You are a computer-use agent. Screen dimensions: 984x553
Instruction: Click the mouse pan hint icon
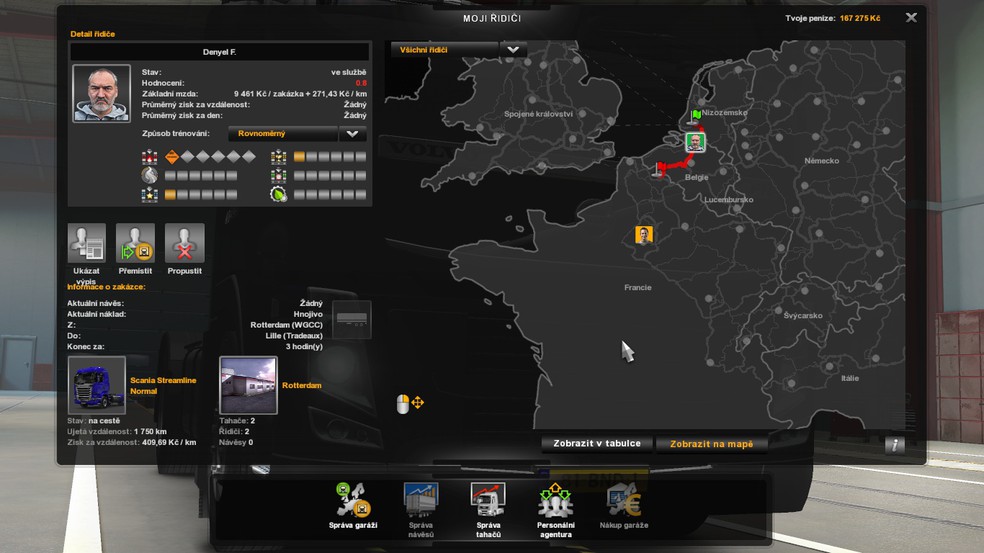click(410, 404)
